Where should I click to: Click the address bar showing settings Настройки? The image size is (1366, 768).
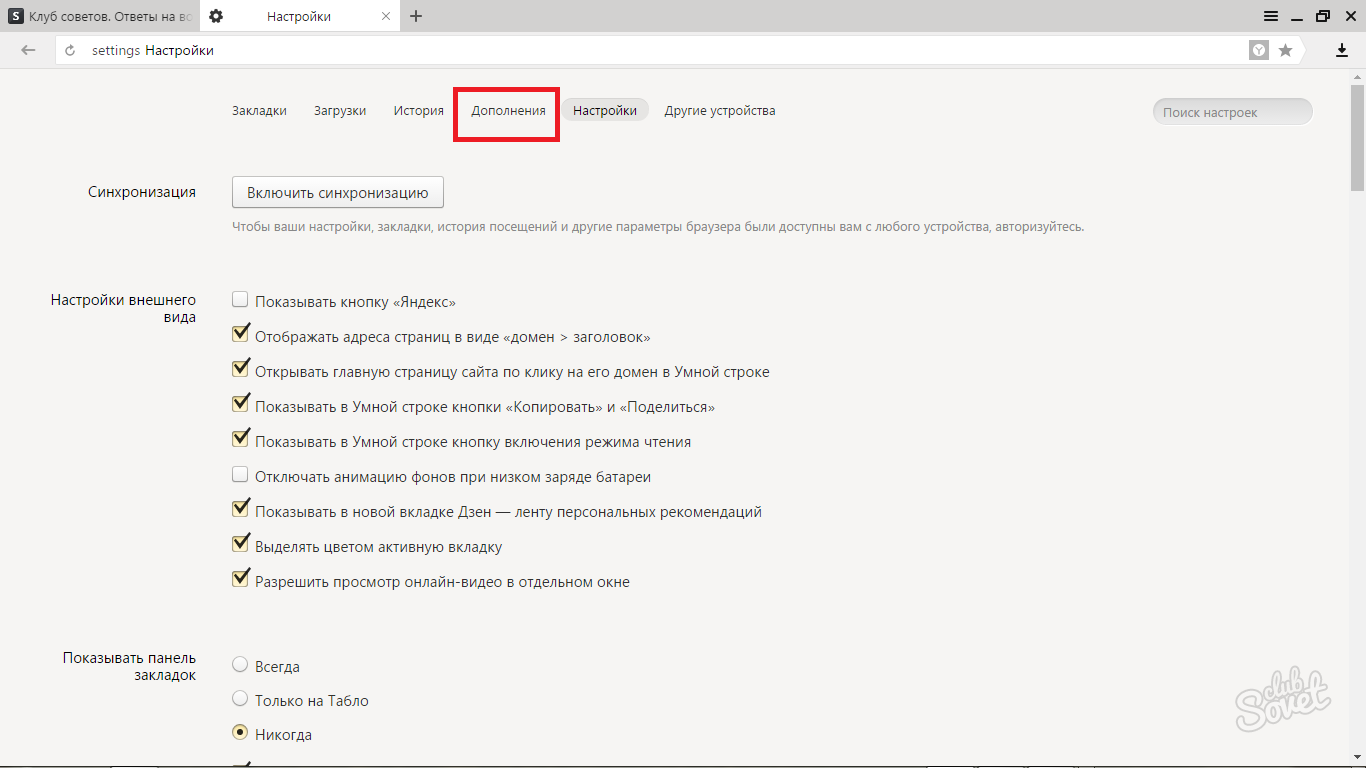[x=650, y=50]
